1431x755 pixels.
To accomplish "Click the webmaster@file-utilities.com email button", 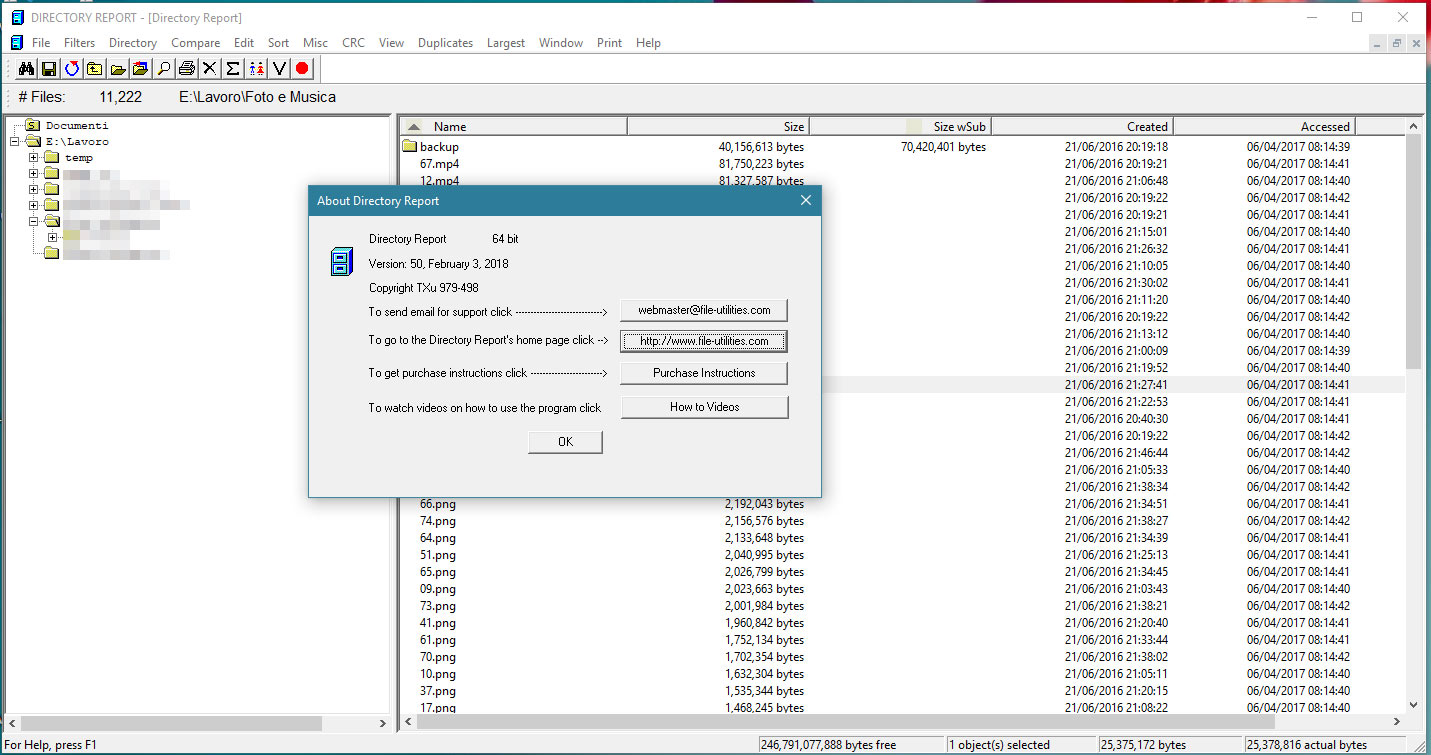I will (x=704, y=310).
